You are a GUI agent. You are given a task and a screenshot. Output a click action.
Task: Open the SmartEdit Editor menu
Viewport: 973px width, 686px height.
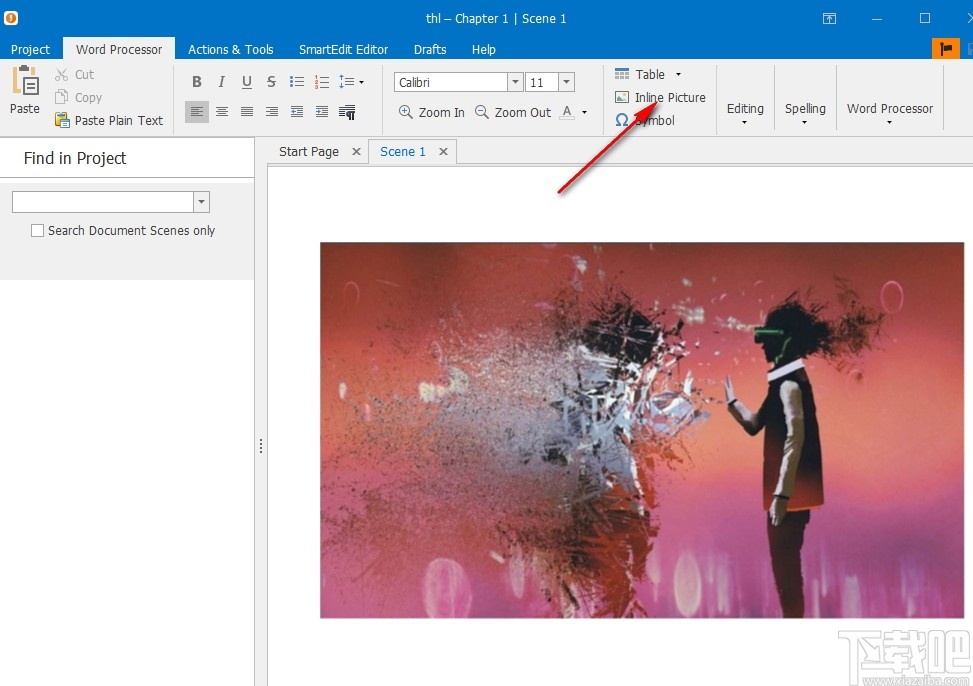click(343, 49)
